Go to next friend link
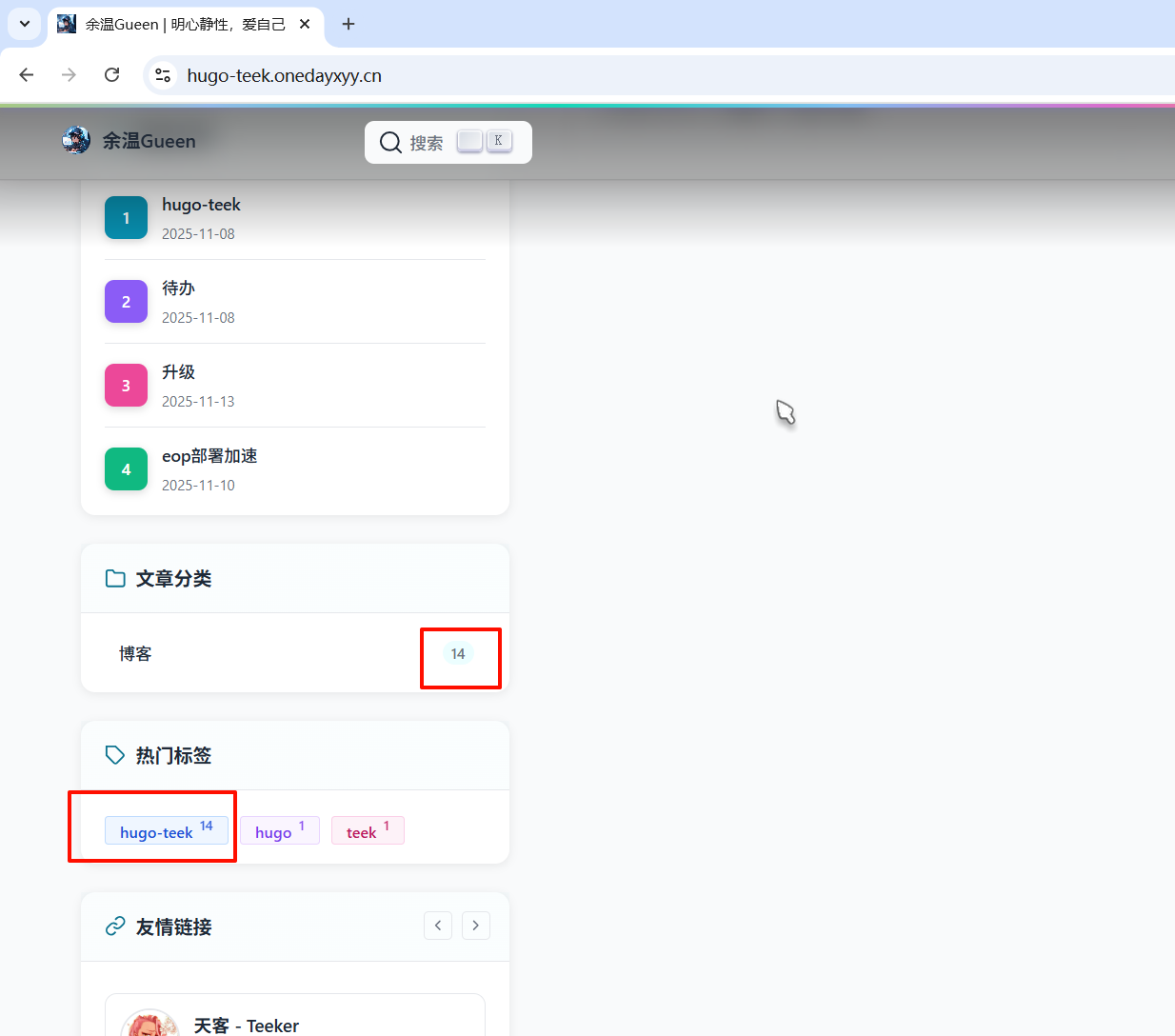The height and width of the screenshot is (1036, 1175). click(x=476, y=926)
